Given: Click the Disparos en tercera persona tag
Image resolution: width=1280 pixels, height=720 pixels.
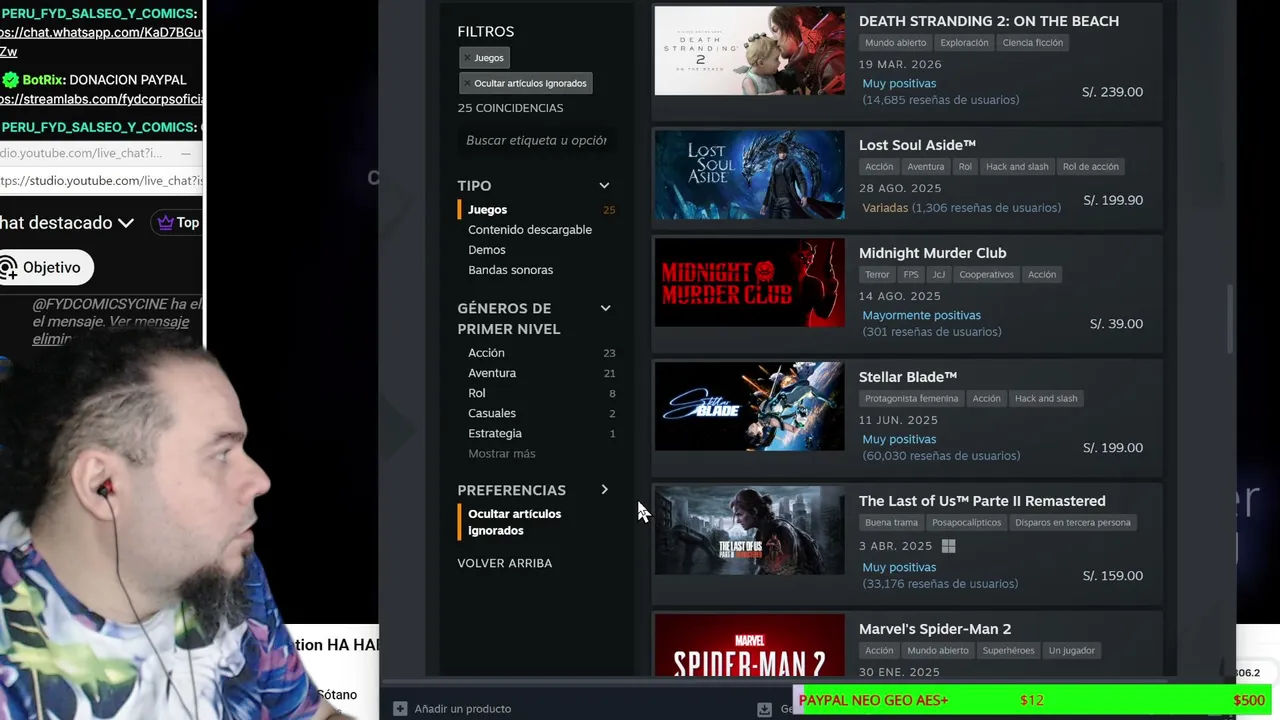Looking at the screenshot, I should [1072, 523].
